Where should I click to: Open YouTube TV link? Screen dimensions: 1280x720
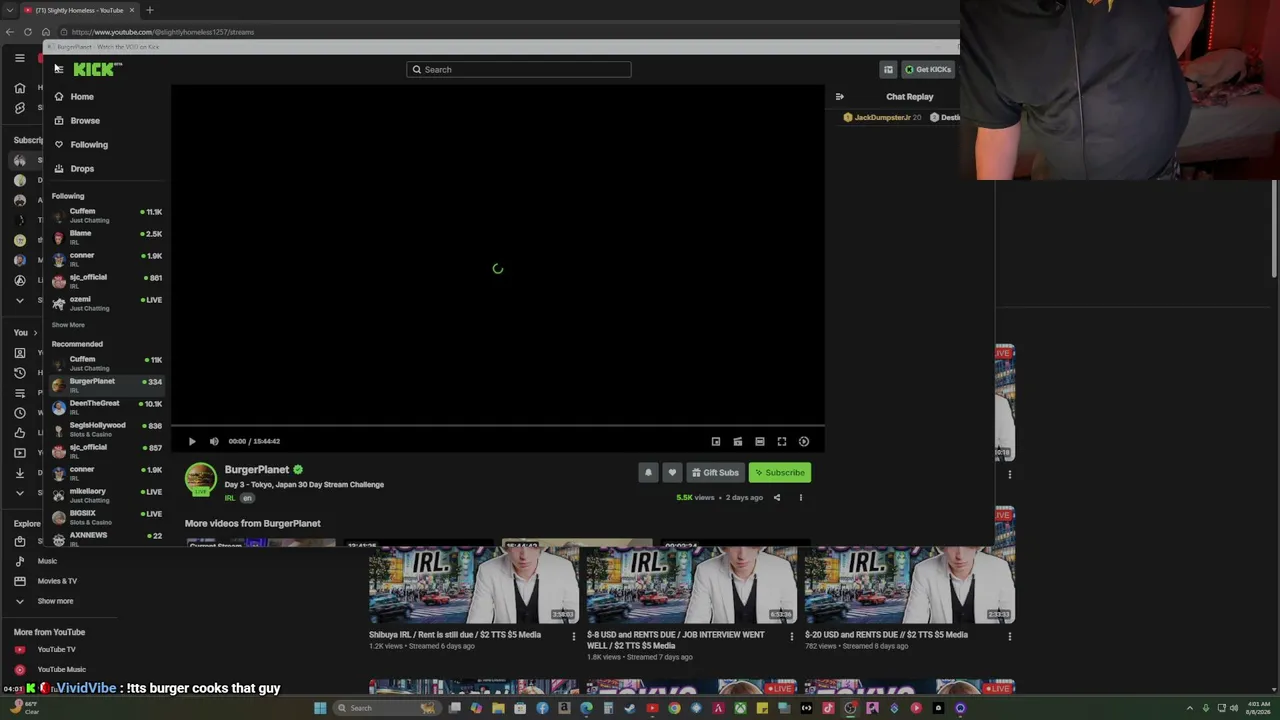click(x=56, y=650)
